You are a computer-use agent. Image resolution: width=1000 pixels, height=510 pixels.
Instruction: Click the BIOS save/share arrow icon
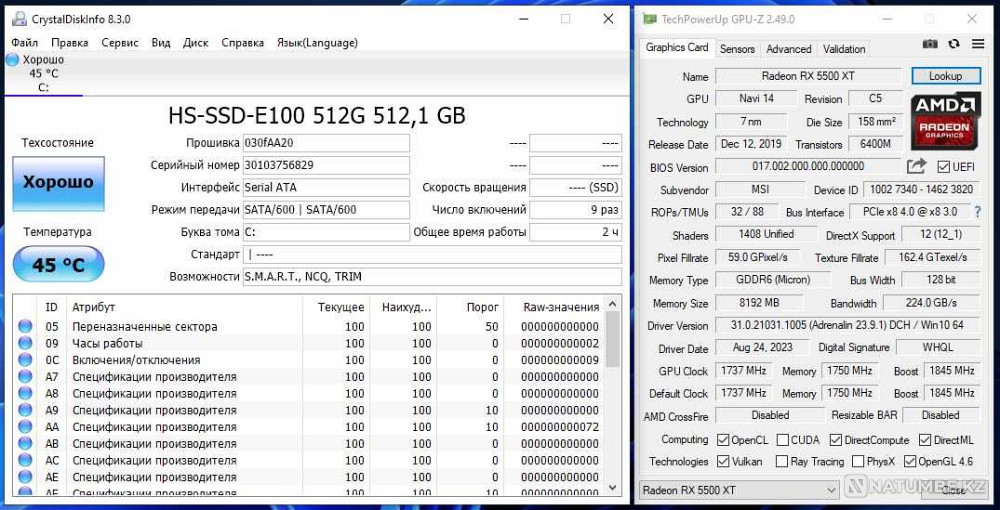pyautogui.click(x=916, y=166)
